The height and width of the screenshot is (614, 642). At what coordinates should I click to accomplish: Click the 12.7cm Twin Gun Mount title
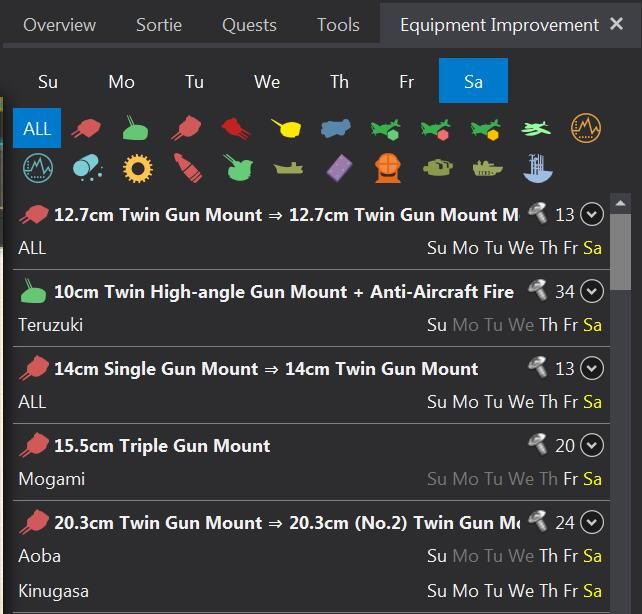286,215
